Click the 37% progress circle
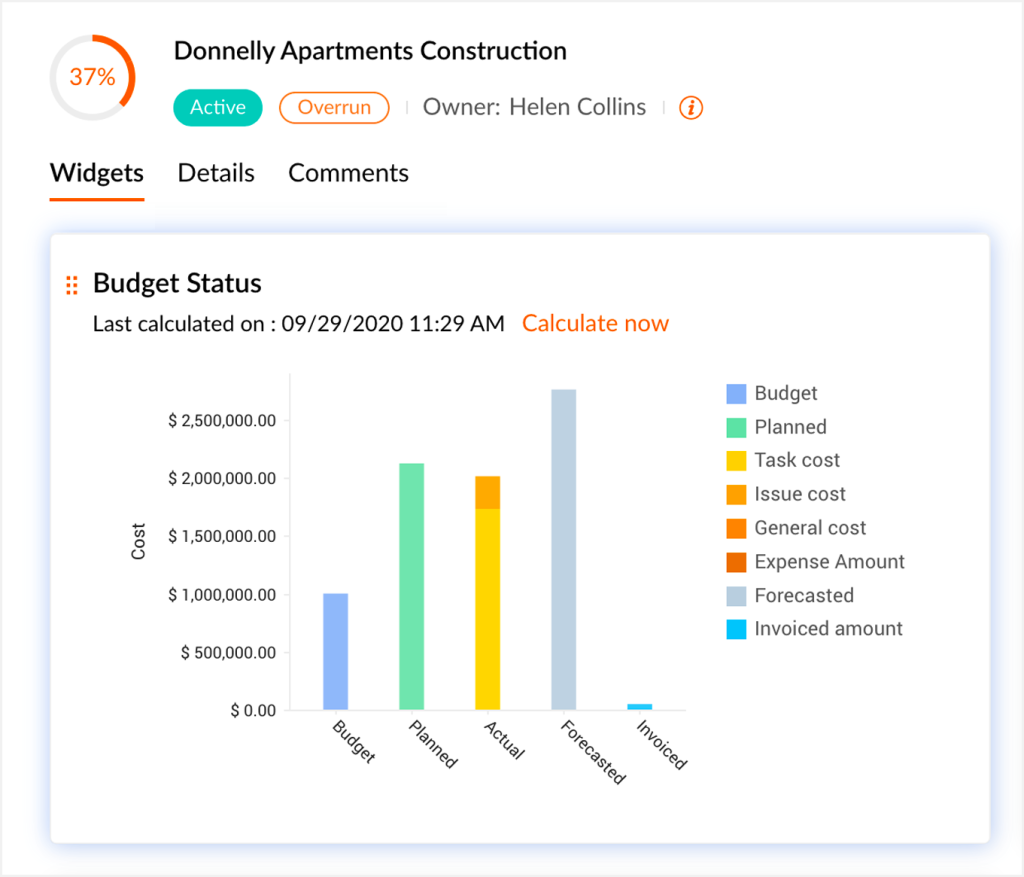 [x=92, y=76]
